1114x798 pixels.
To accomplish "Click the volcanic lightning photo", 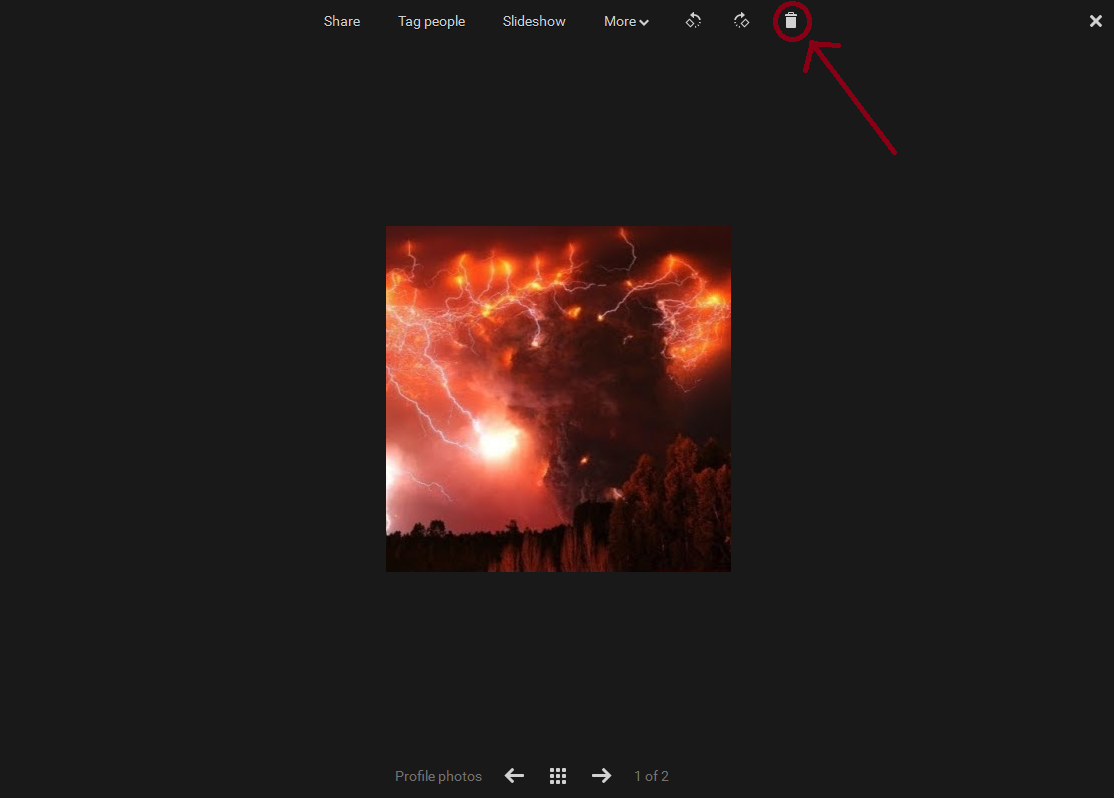I will point(558,399).
